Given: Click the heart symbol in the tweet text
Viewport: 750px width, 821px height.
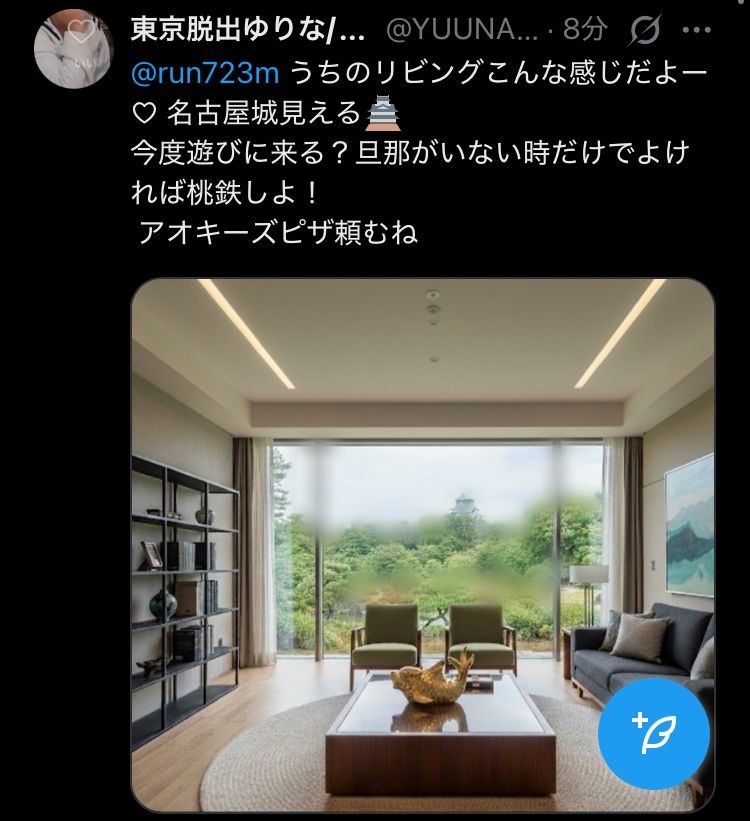Looking at the screenshot, I should pos(144,114).
